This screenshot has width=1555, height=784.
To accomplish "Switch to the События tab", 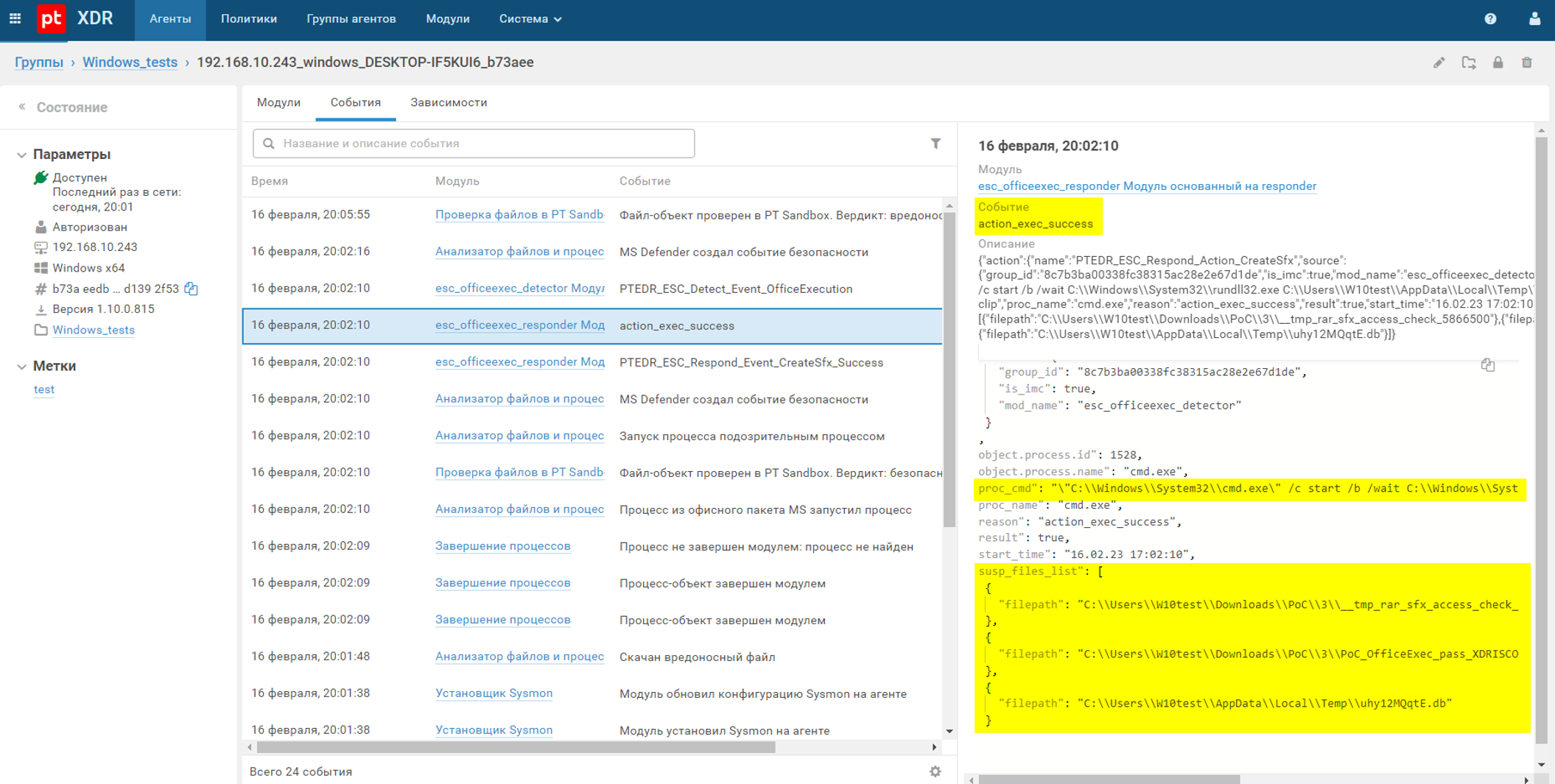I will [x=356, y=102].
